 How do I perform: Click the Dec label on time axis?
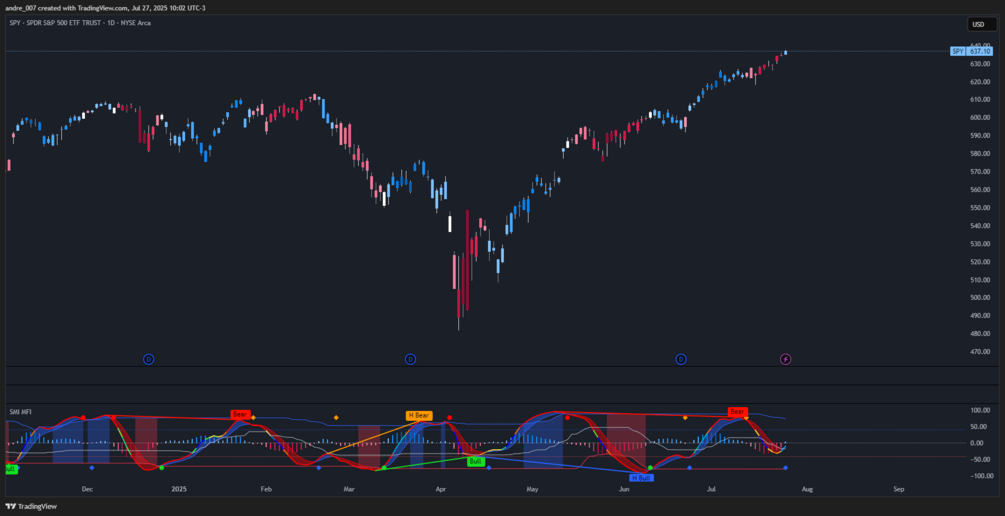87,489
